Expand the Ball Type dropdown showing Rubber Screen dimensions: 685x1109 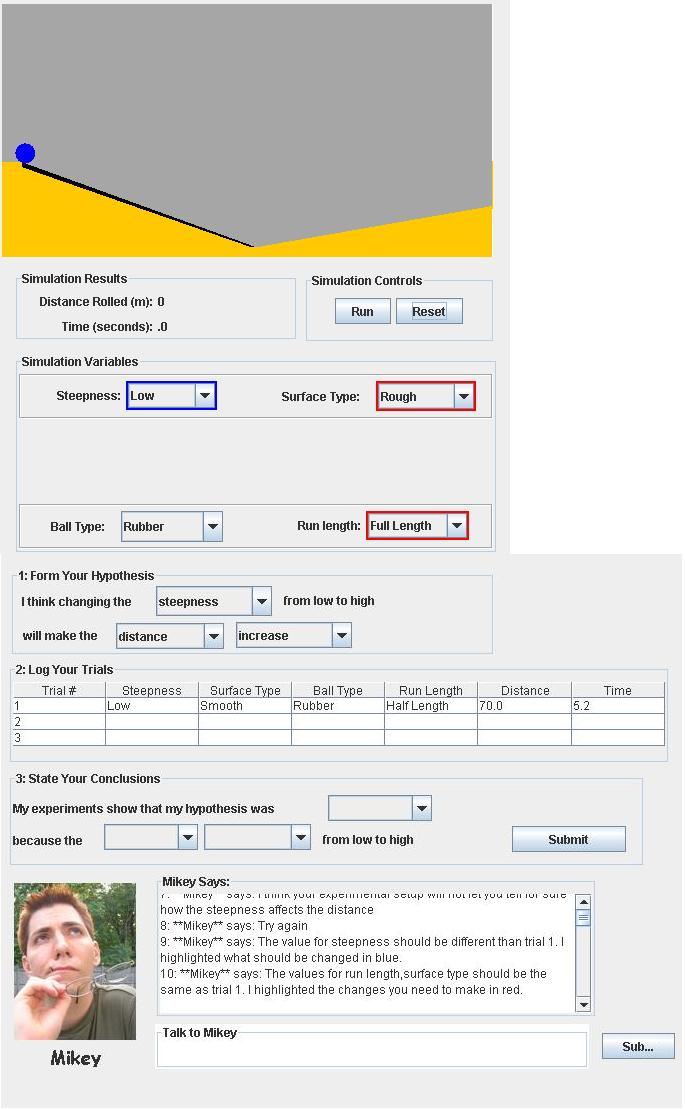[171, 526]
